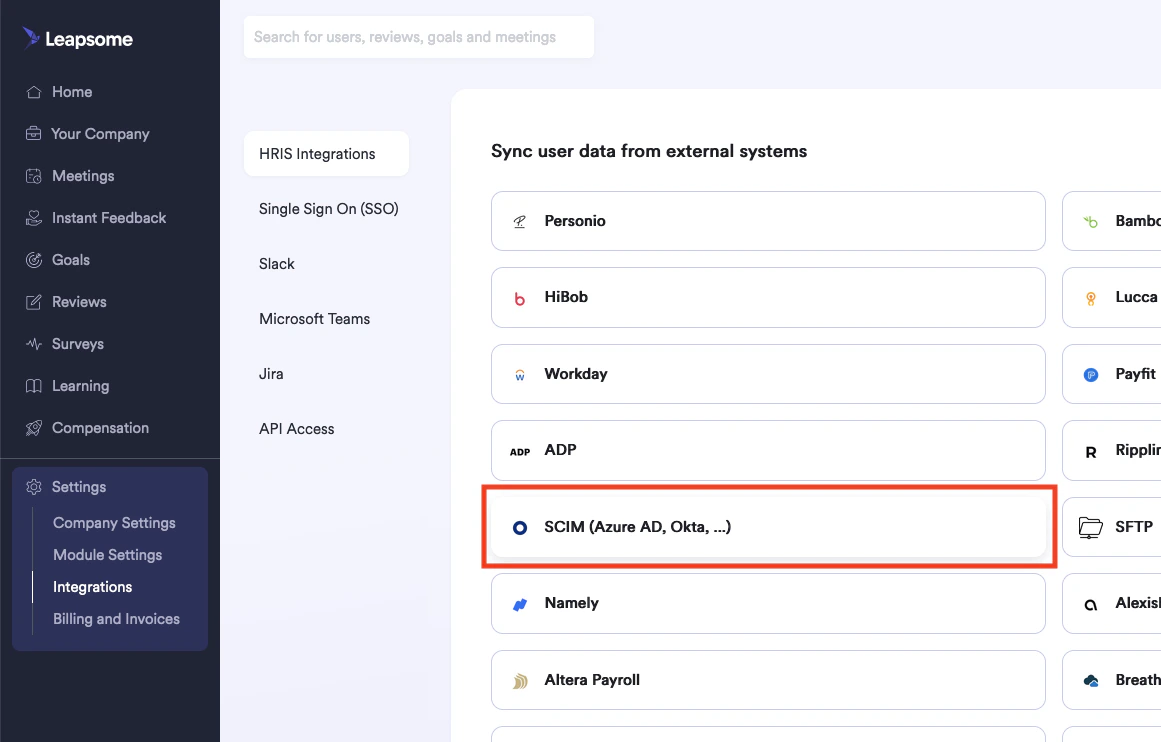This screenshot has width=1161, height=742.
Task: Open the Compensation module
Action: (100, 428)
